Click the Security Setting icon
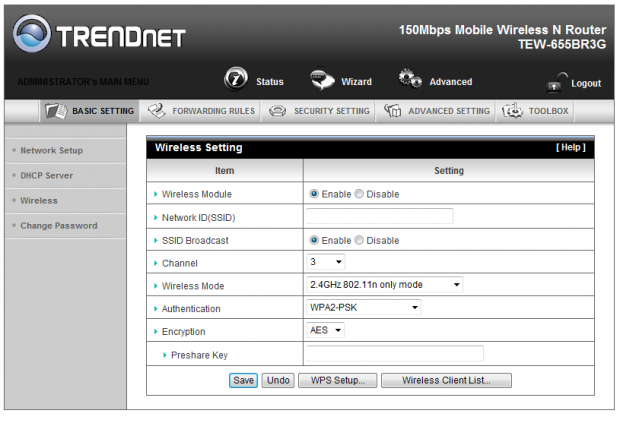Viewport: 620px width, 423px height. tap(278, 111)
